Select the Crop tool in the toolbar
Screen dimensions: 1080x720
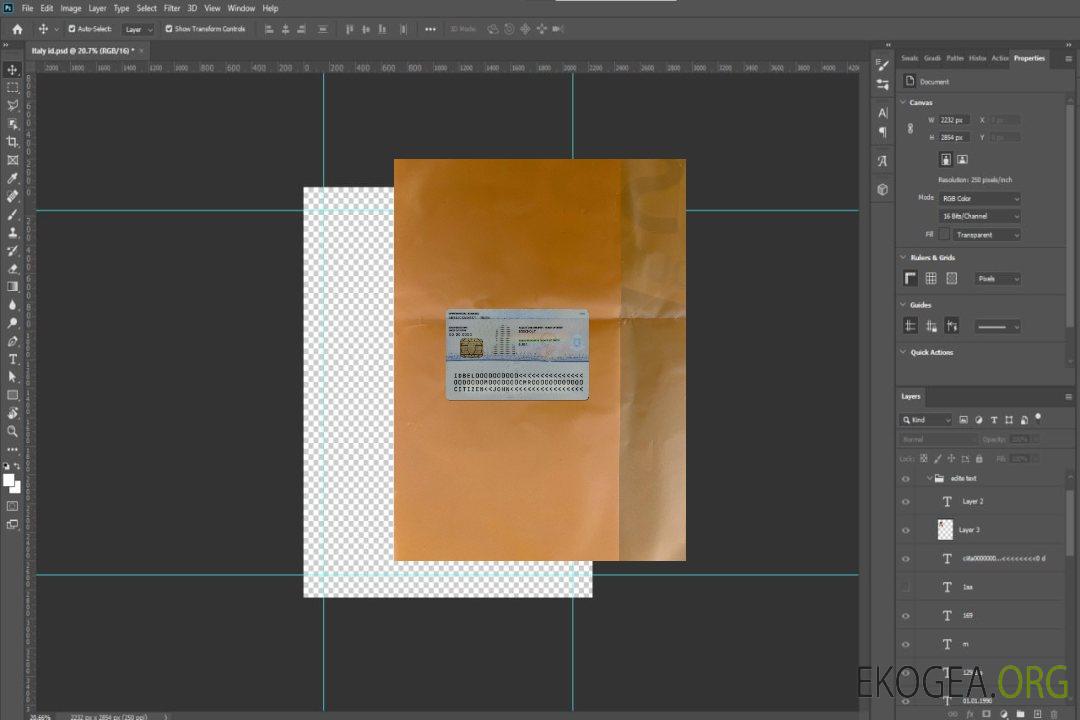tap(13, 142)
